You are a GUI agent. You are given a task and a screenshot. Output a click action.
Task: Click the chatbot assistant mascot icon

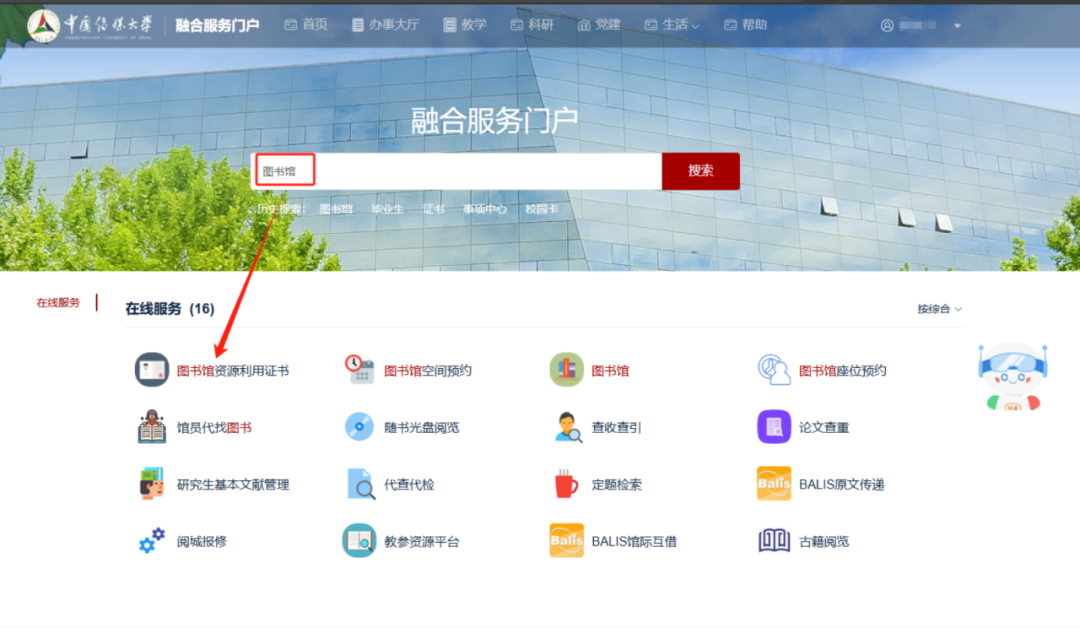pos(1013,375)
